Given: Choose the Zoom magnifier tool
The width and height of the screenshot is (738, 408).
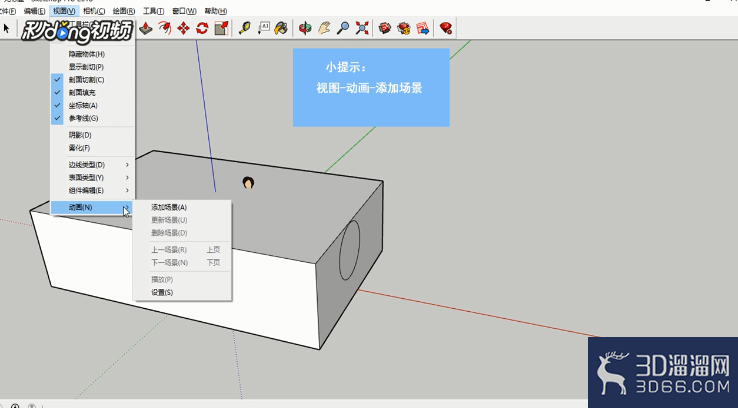Looking at the screenshot, I should (343, 28).
